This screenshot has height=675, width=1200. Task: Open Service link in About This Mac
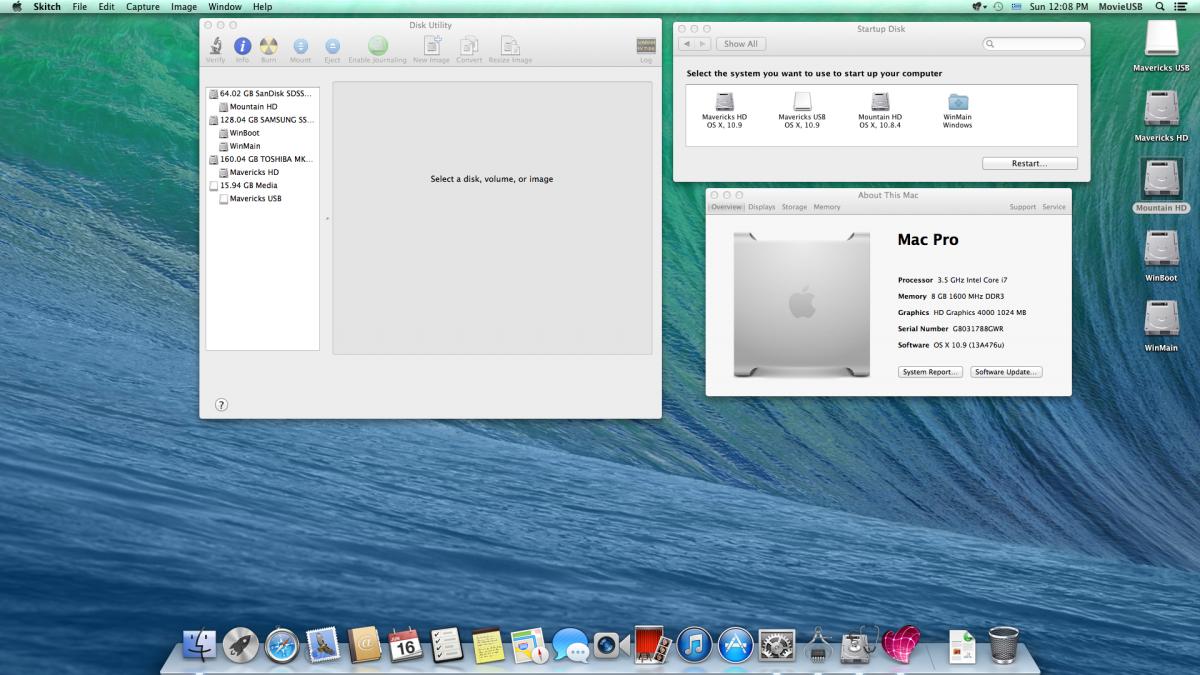[1054, 207]
